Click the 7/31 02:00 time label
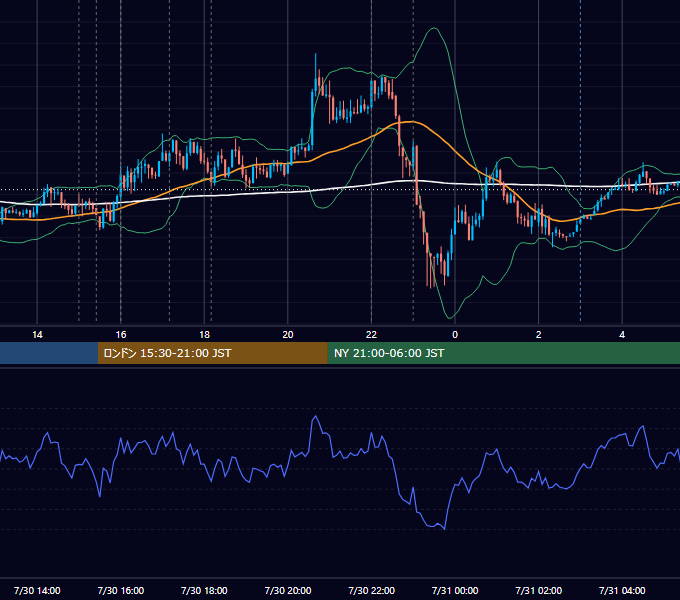Screen dimensions: 680x600 tap(538, 590)
